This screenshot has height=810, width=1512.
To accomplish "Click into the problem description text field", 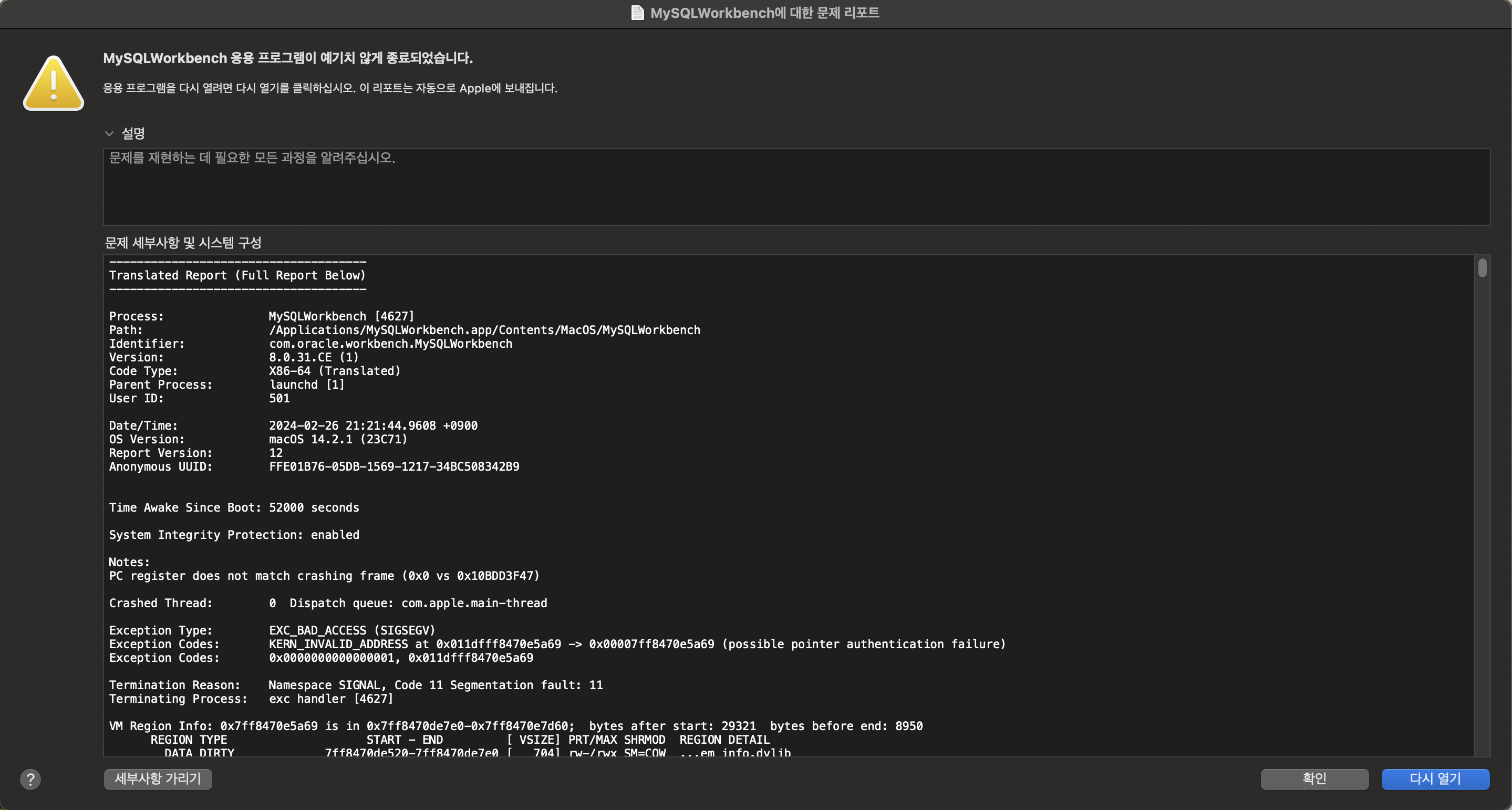I will click(x=796, y=186).
